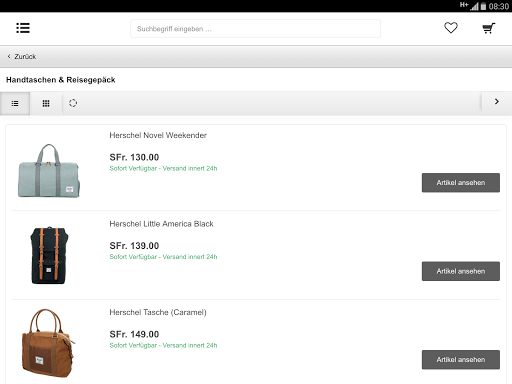
Task: Open the black Little America backpack image
Action: click(x=49, y=255)
